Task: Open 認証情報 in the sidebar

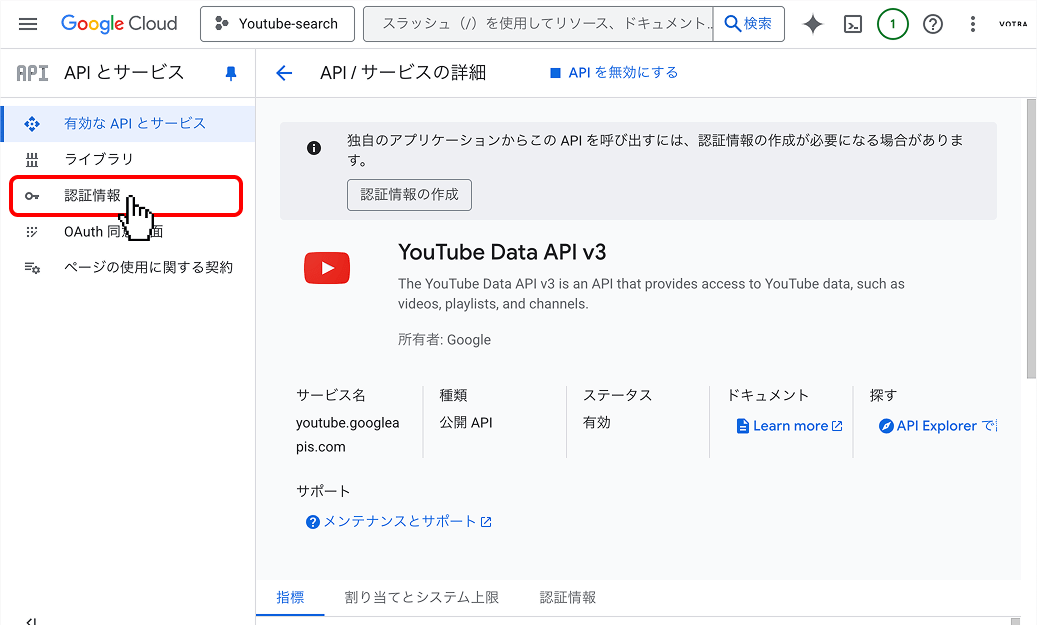Action: tap(126, 196)
